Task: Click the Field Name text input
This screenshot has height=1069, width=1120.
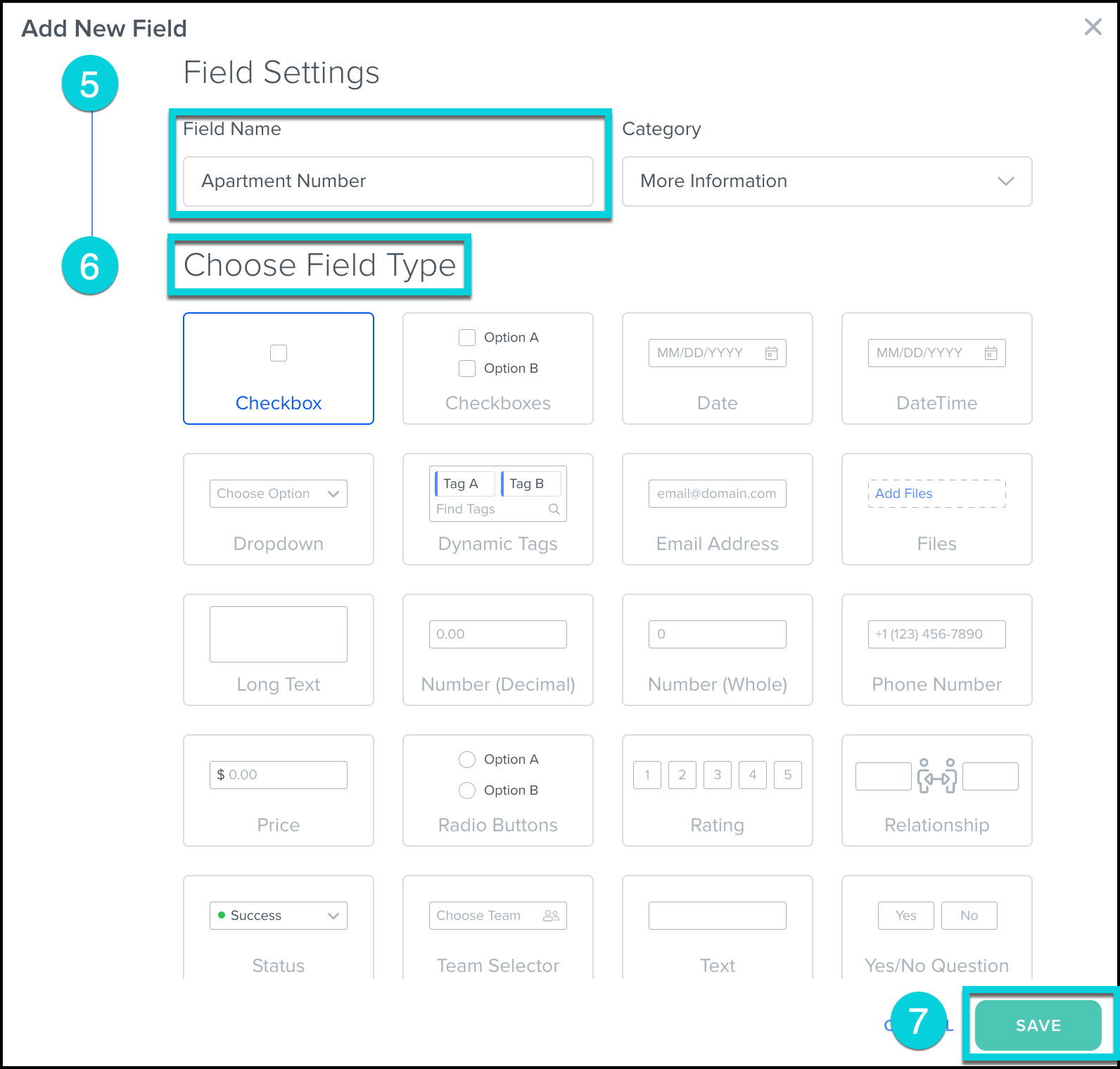Action: [x=388, y=181]
